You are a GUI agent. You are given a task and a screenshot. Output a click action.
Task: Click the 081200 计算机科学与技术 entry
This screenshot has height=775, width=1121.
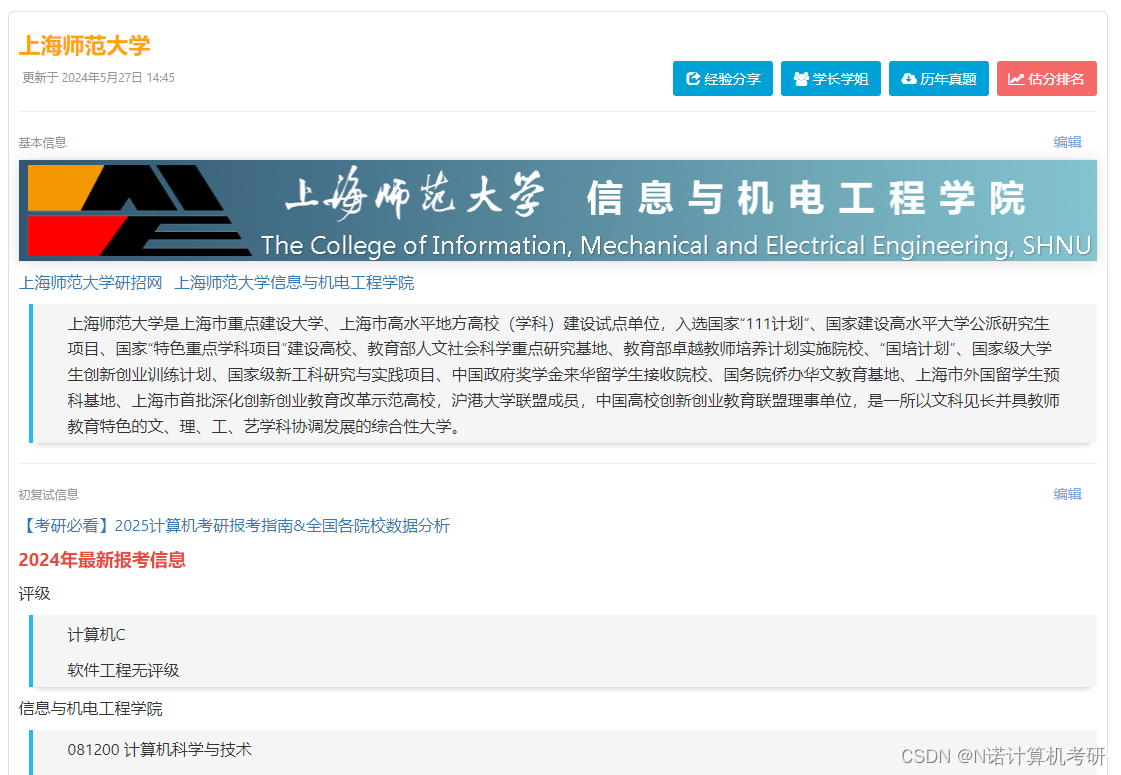point(159,750)
